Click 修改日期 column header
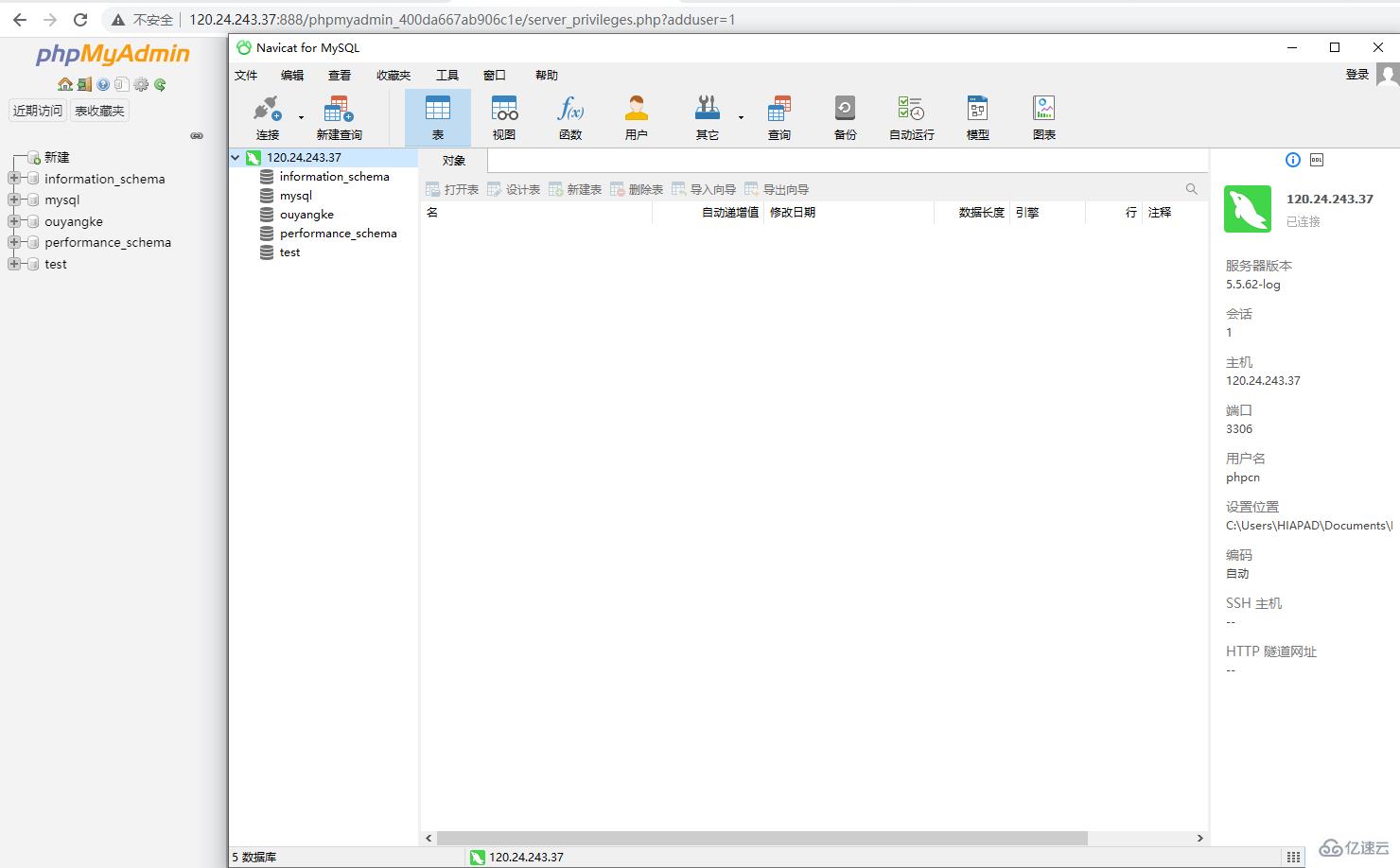Screen dimensions: 1400x868 (793, 213)
